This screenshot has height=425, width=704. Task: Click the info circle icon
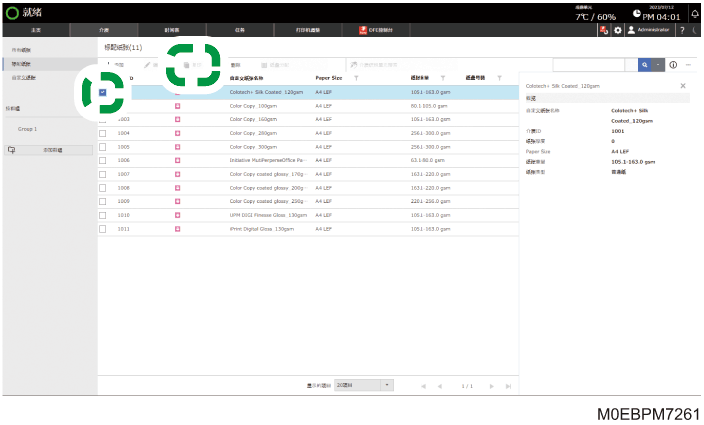(673, 65)
